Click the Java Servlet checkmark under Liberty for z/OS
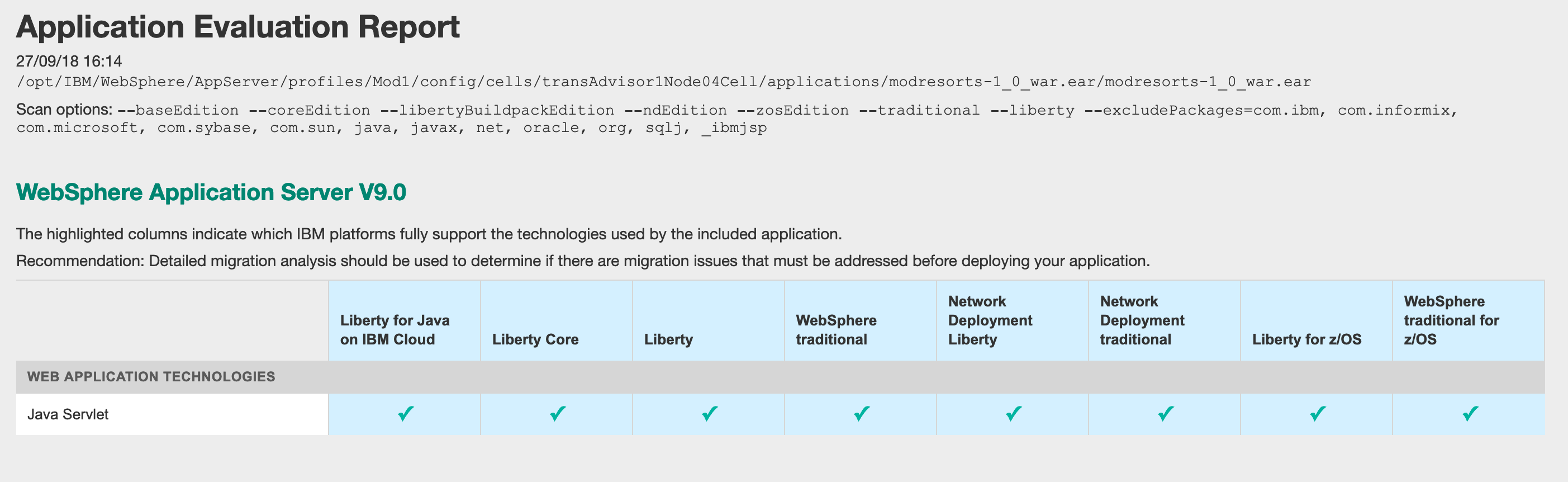This screenshot has width=1568, height=482. pos(1318,414)
